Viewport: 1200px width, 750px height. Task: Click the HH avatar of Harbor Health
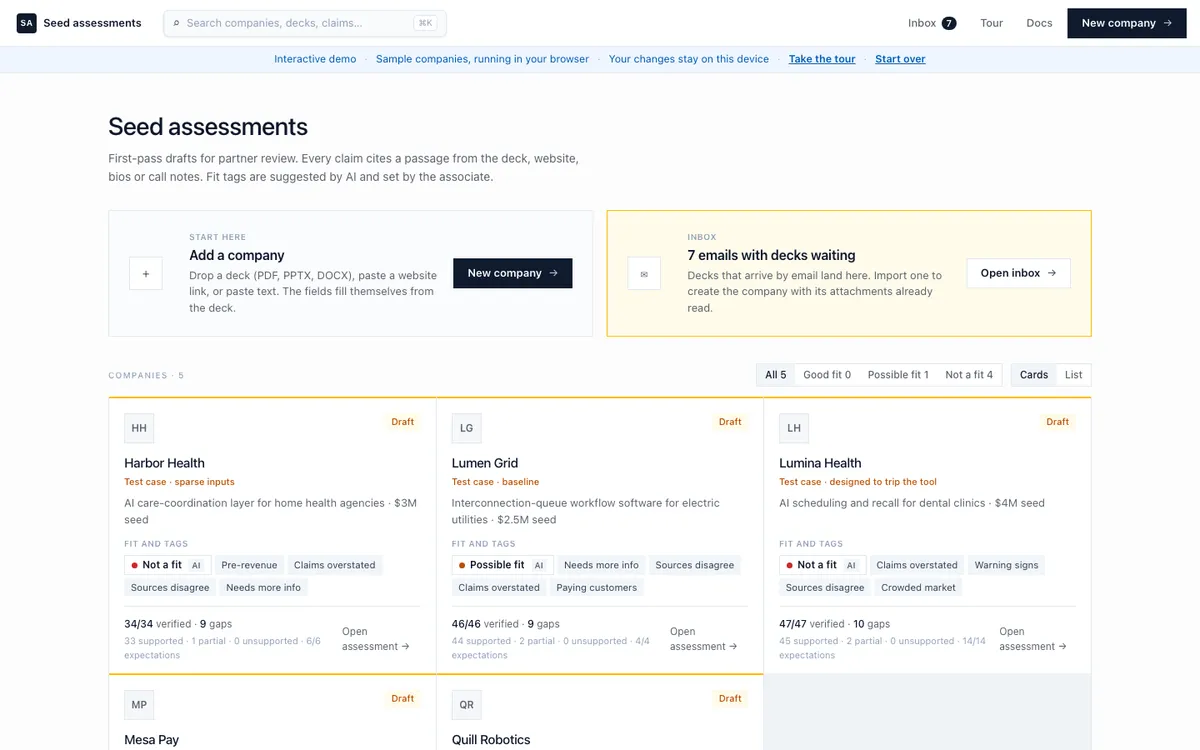point(139,428)
